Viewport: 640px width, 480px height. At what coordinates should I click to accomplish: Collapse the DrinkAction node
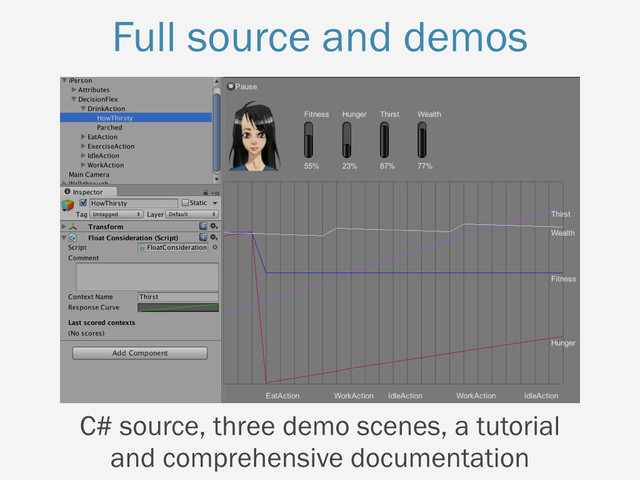83,109
